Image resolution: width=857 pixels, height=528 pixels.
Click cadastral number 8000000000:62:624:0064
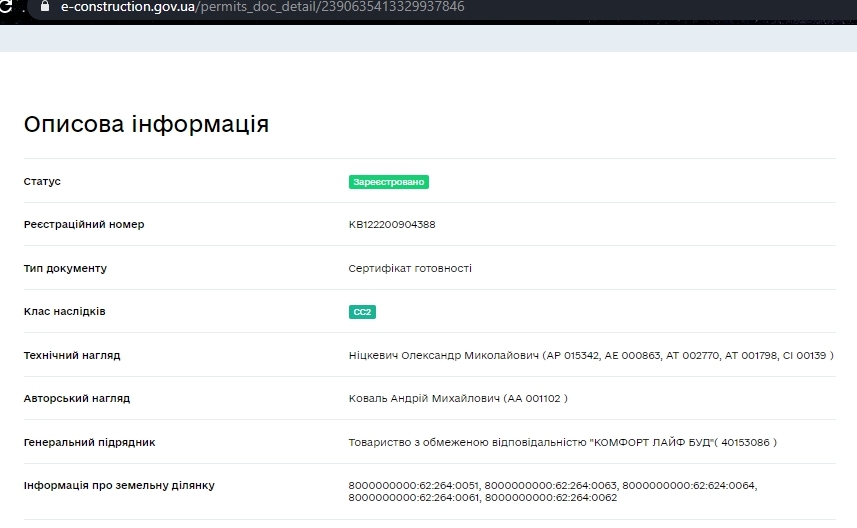coord(689,485)
